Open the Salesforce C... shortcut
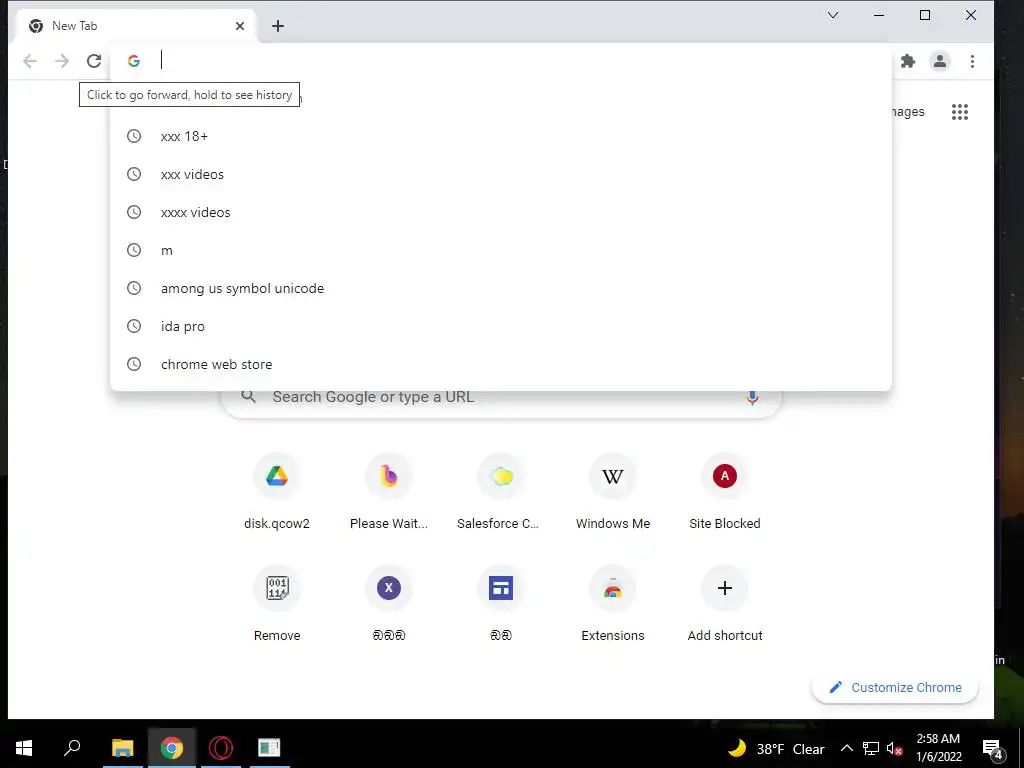The width and height of the screenshot is (1024, 768). click(x=501, y=493)
